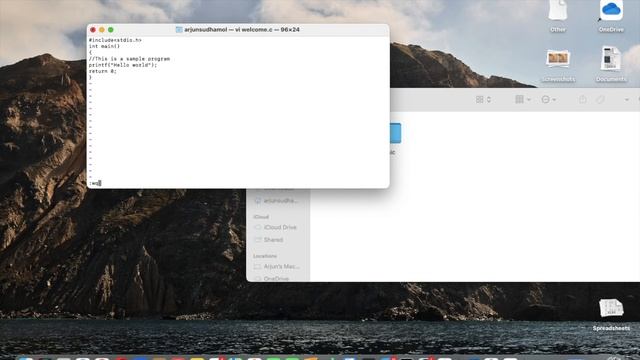This screenshot has height=360, width=640.
Task: Click the Share icon in Finder toolbar
Action: pyautogui.click(x=582, y=100)
